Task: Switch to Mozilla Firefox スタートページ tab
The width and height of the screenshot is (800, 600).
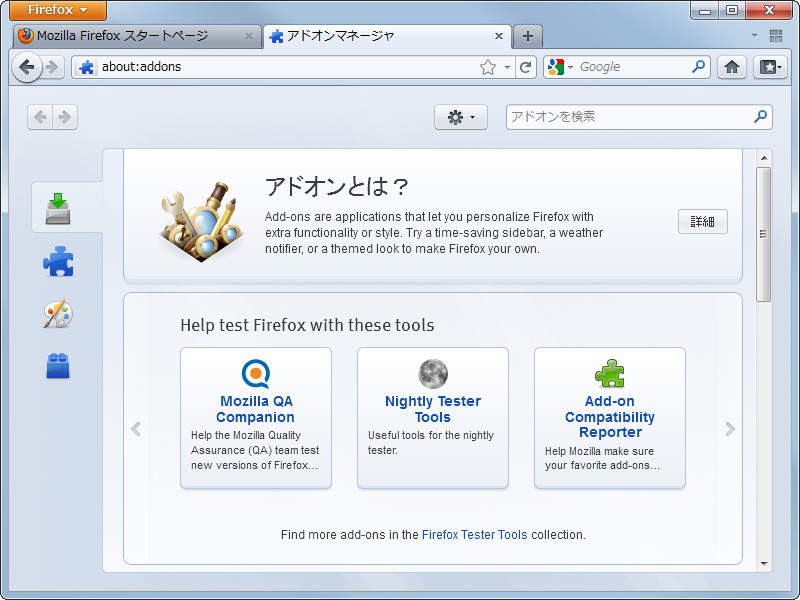Action: (136, 36)
